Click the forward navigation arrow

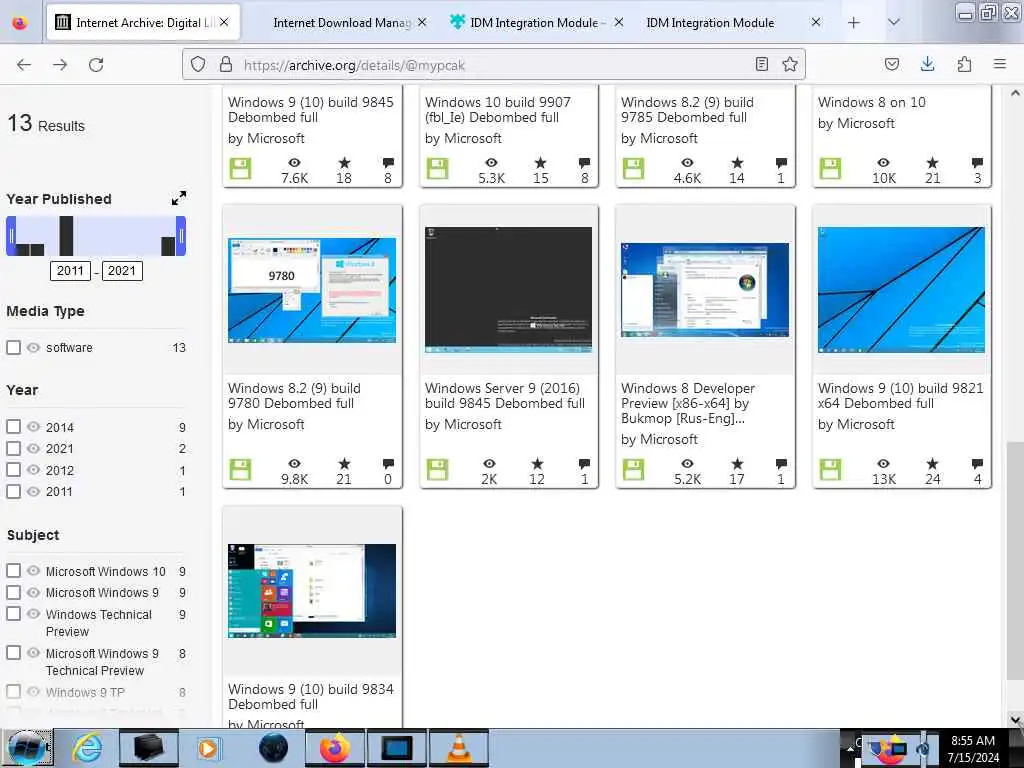tap(60, 65)
